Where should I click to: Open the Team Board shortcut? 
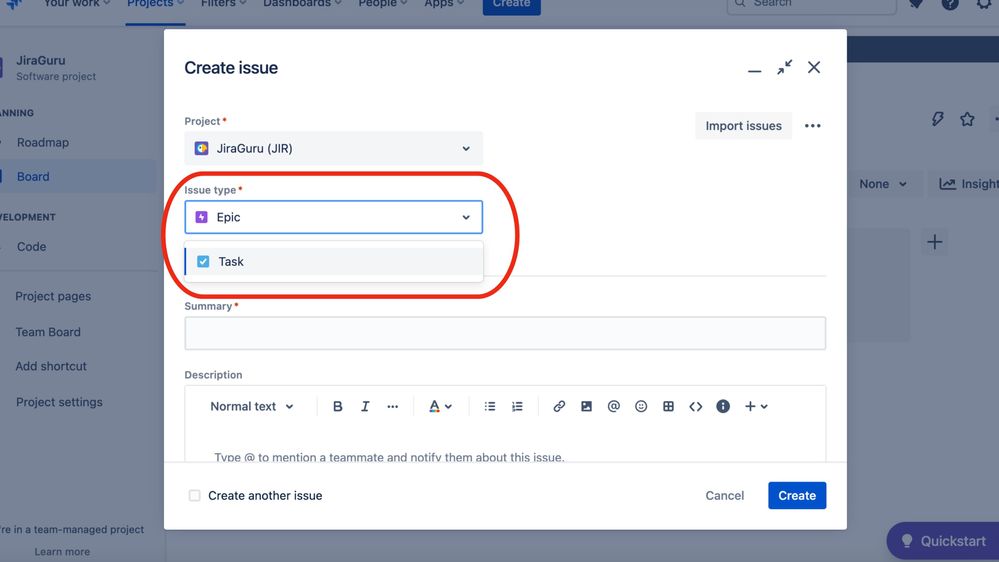[x=48, y=333]
